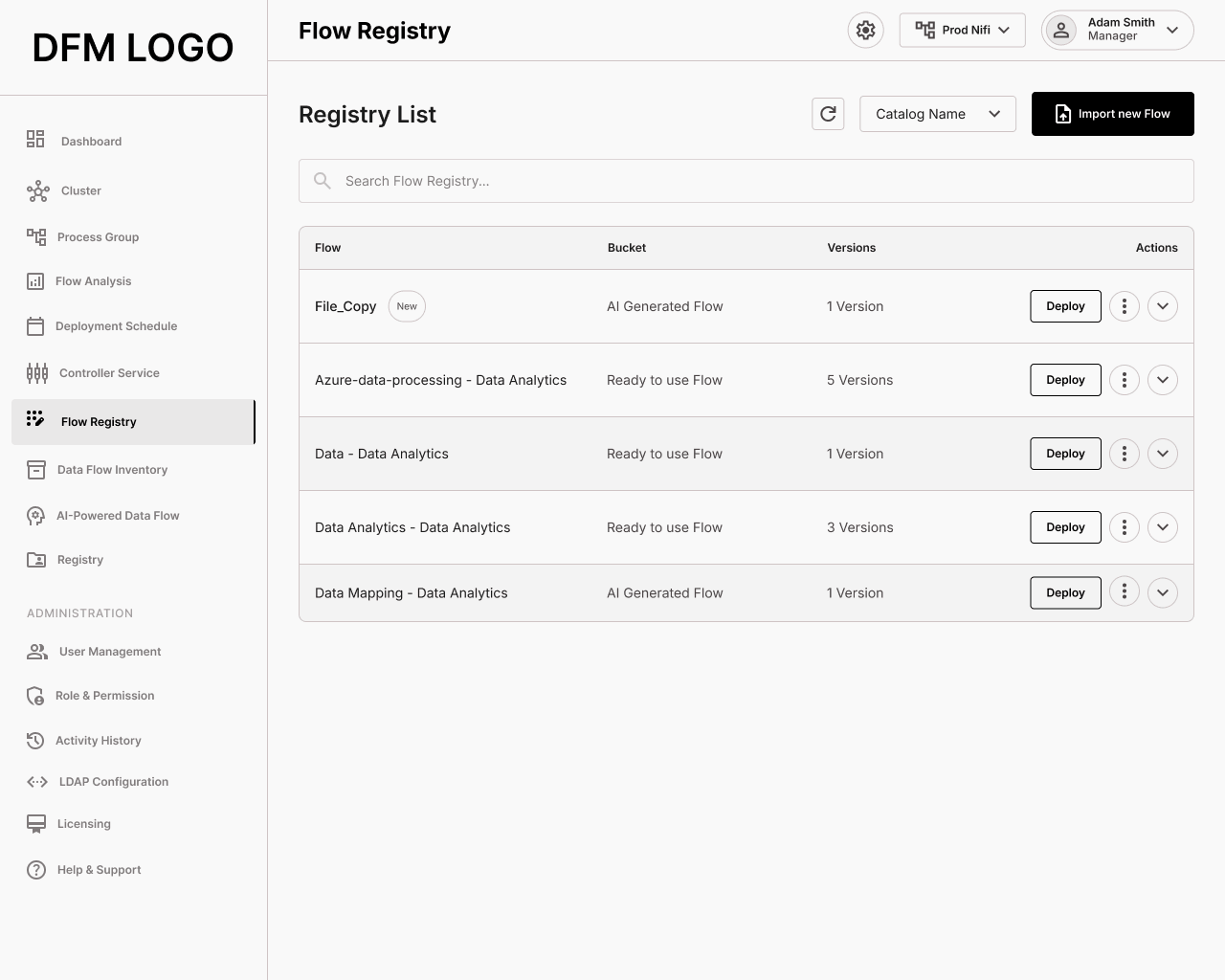The width and height of the screenshot is (1225, 980).
Task: Deploy the Data Analytics - Data Analytics flow
Action: click(1065, 527)
